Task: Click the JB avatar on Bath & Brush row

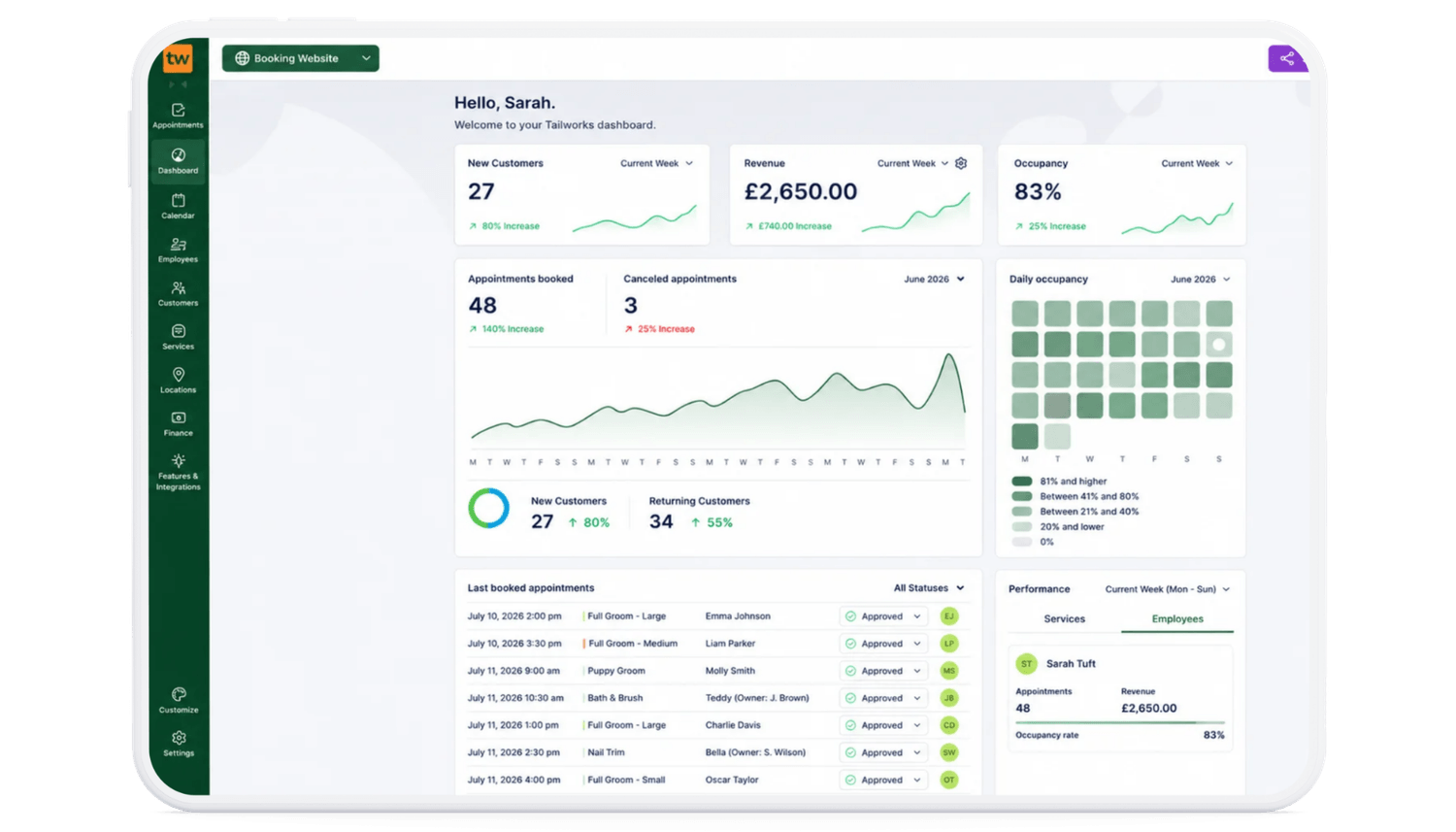Action: (949, 698)
